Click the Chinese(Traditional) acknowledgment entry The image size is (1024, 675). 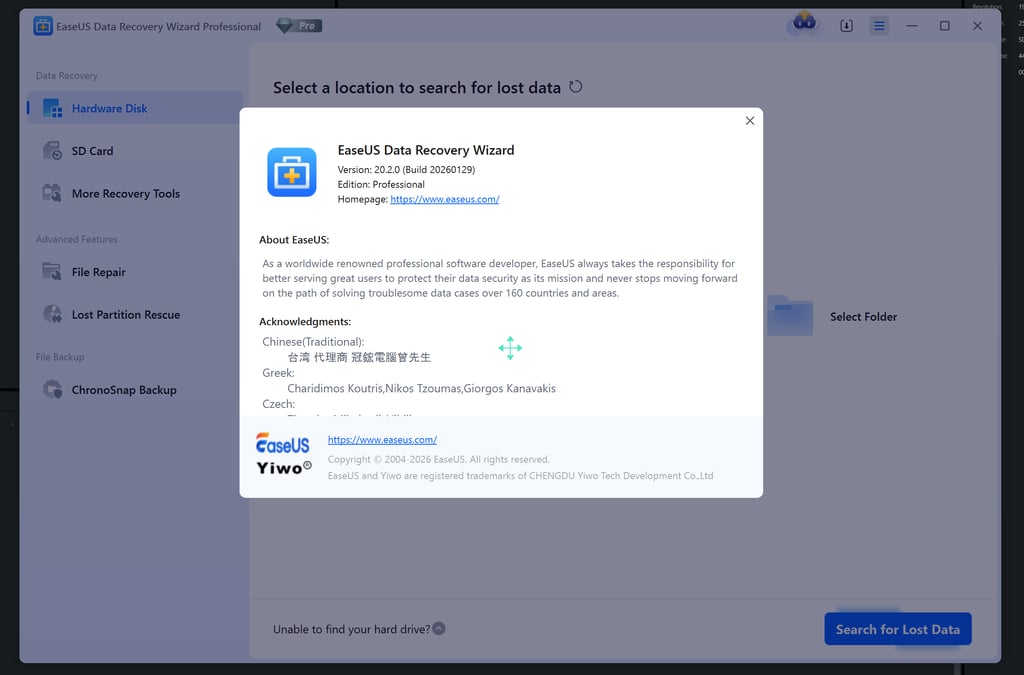coord(359,357)
